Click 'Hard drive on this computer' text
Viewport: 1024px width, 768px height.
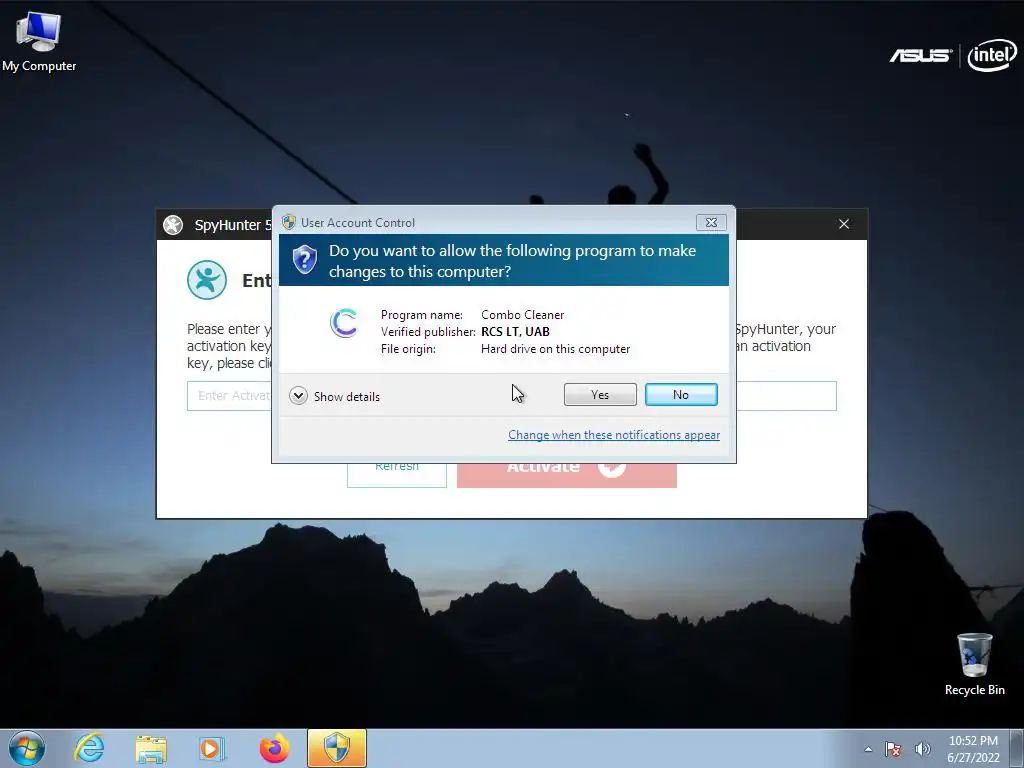(x=556, y=349)
